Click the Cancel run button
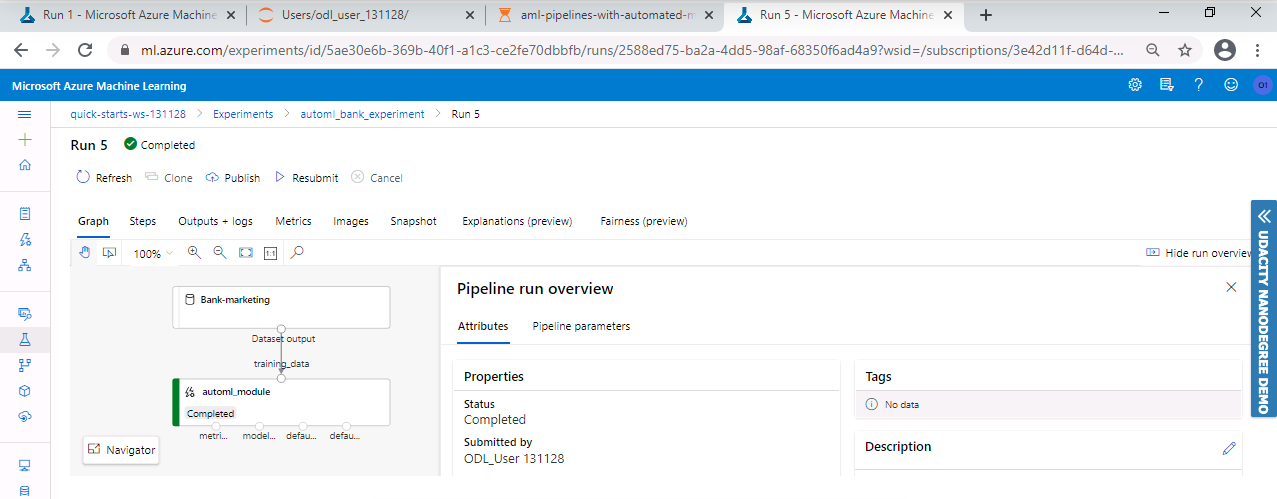 [377, 178]
